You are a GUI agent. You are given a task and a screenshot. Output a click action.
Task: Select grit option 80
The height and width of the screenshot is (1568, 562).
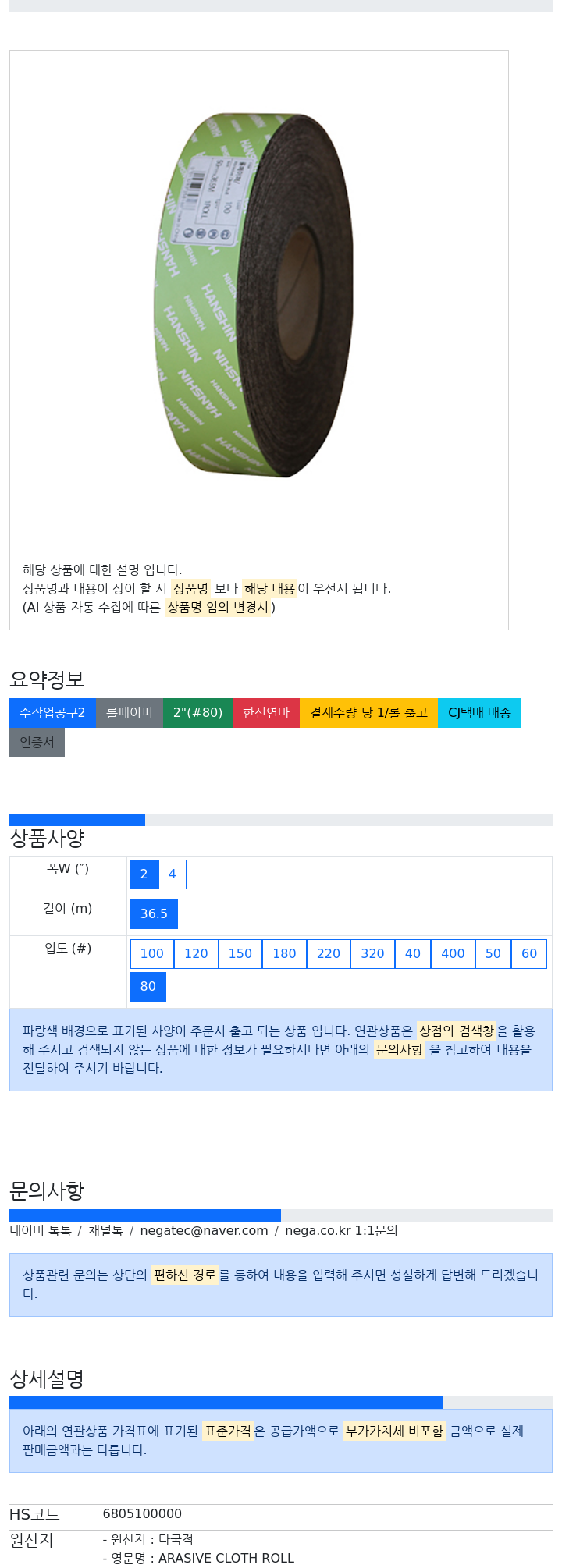pyautogui.click(x=148, y=987)
